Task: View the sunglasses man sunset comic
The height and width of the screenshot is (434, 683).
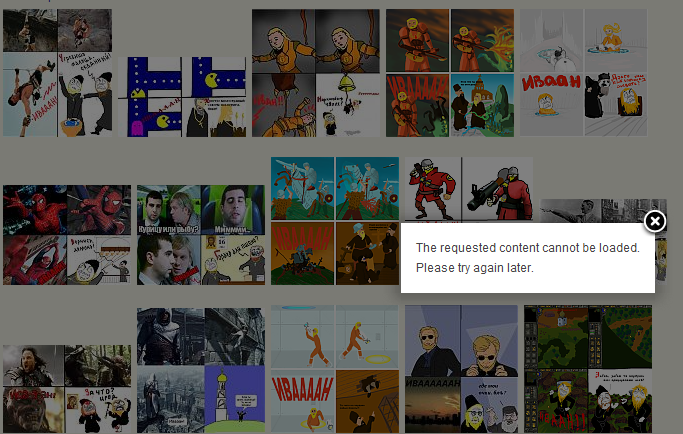Action: [461, 370]
